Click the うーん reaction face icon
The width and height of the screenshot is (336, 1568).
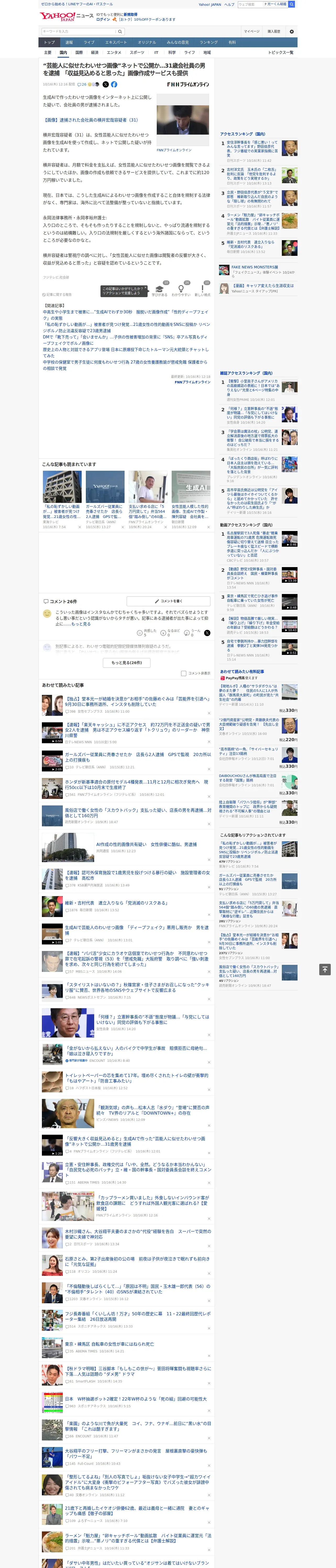tap(187, 633)
